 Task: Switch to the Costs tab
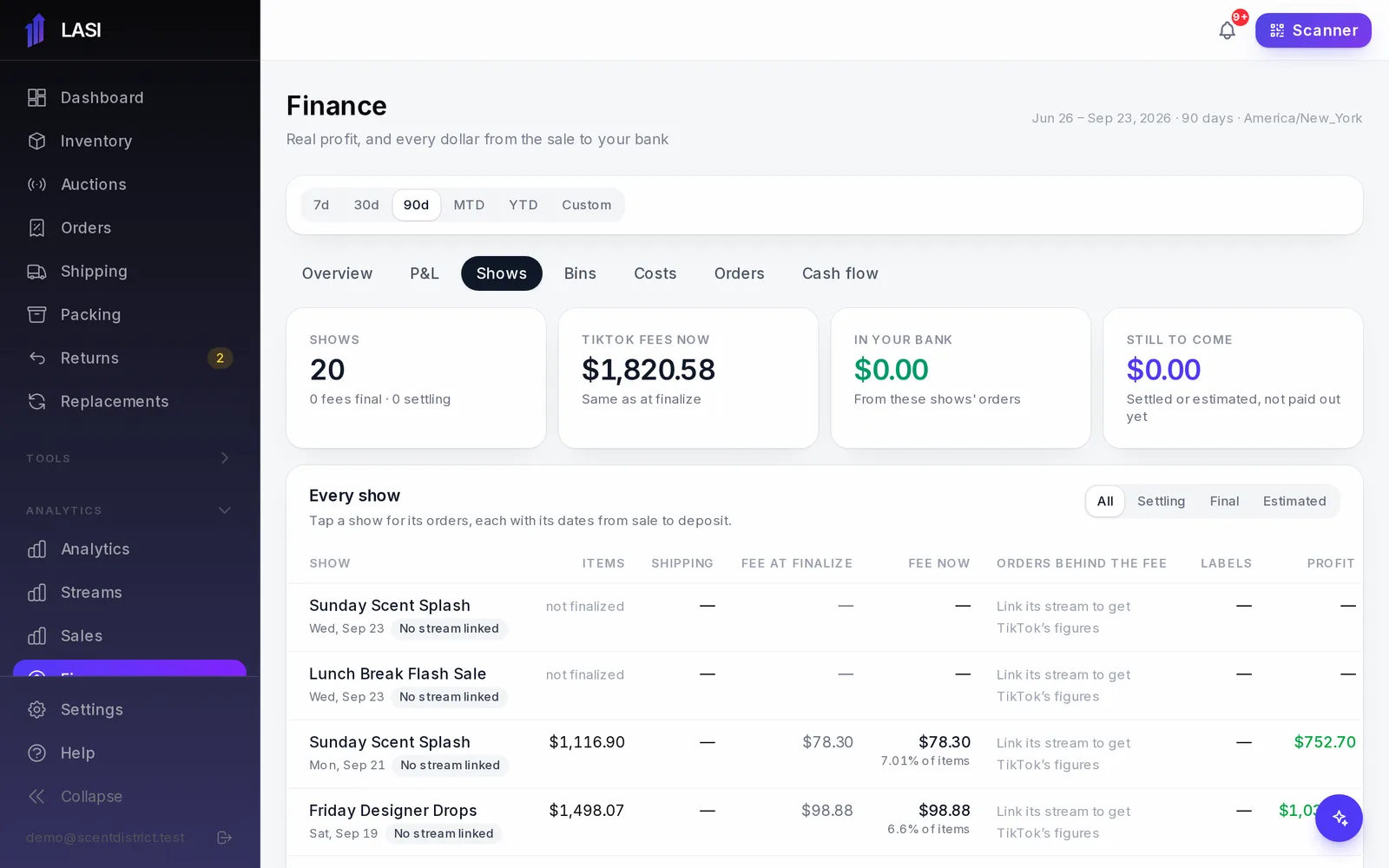coord(655,273)
